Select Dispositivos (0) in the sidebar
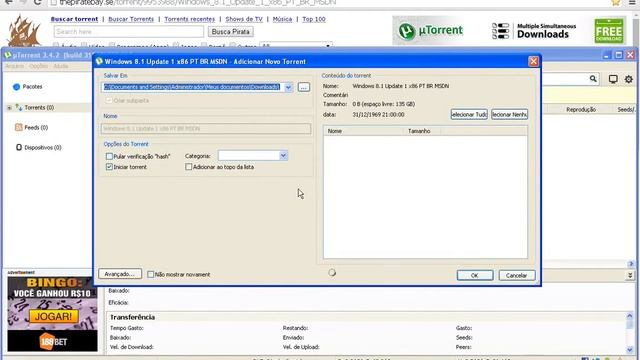Image resolution: width=640 pixels, height=360 pixels. click(42, 147)
